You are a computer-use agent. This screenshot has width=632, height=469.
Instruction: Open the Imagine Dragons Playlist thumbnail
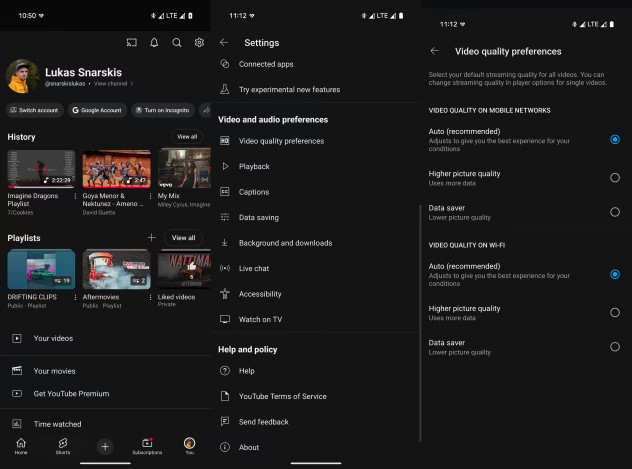(x=41, y=169)
